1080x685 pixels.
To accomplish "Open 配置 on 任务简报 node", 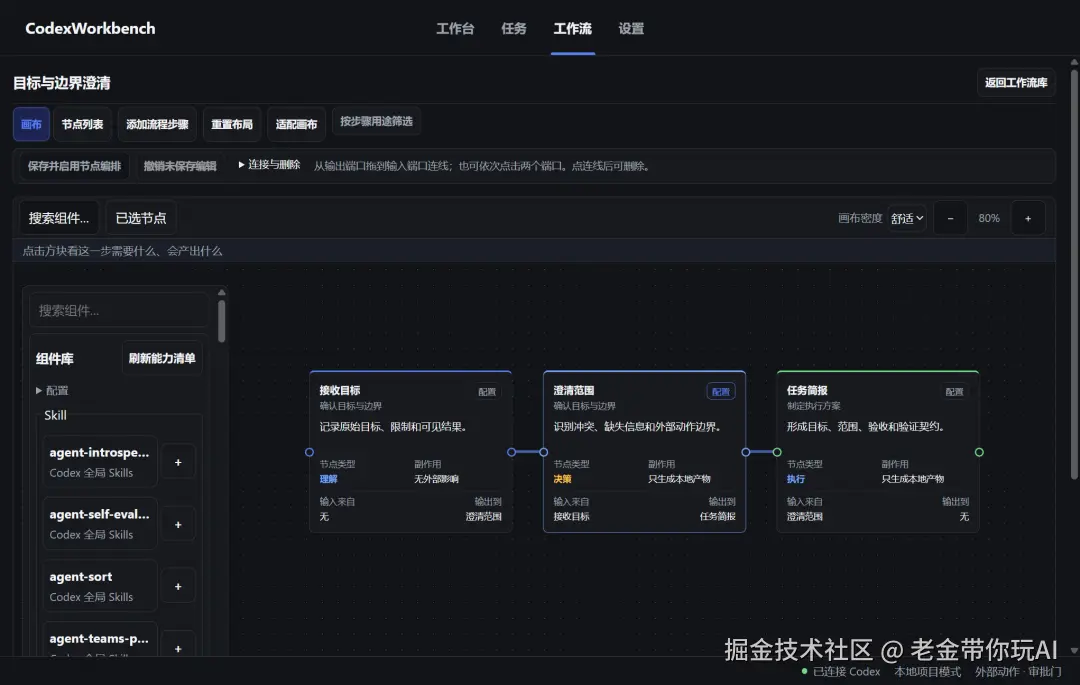I will pyautogui.click(x=955, y=392).
